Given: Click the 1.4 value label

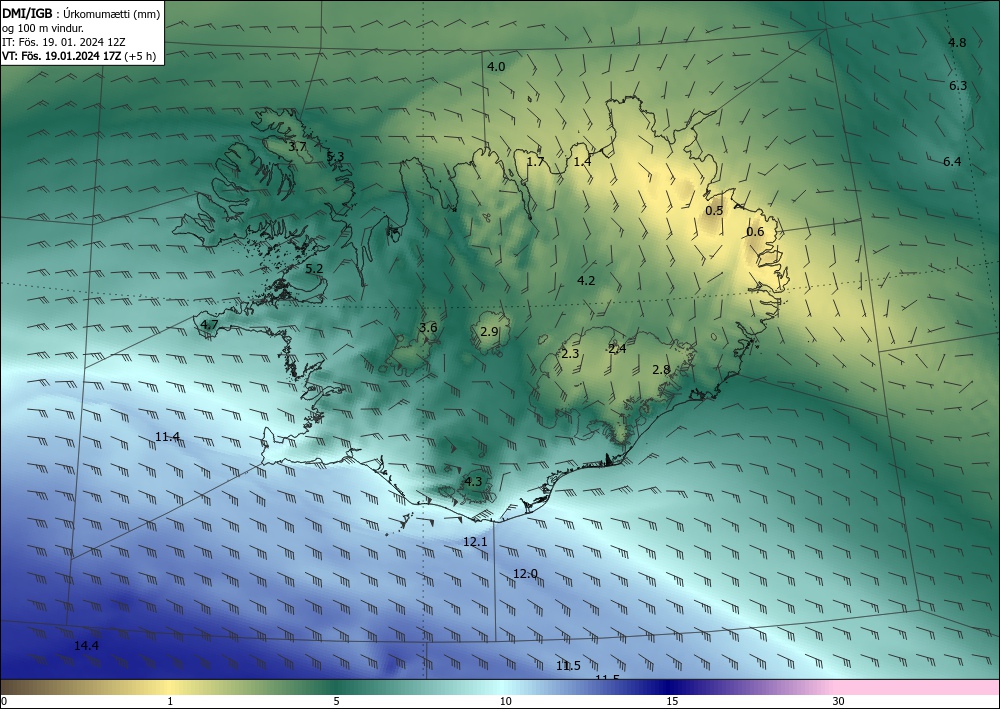Looking at the screenshot, I should 582,162.
